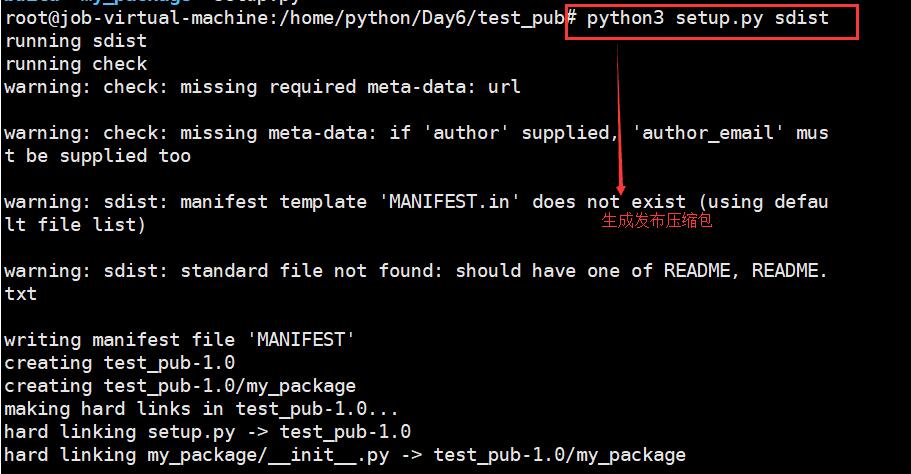The height and width of the screenshot is (474, 911).
Task: Click the "creating test_pub-1.0/my_package" line
Action: 180,386
